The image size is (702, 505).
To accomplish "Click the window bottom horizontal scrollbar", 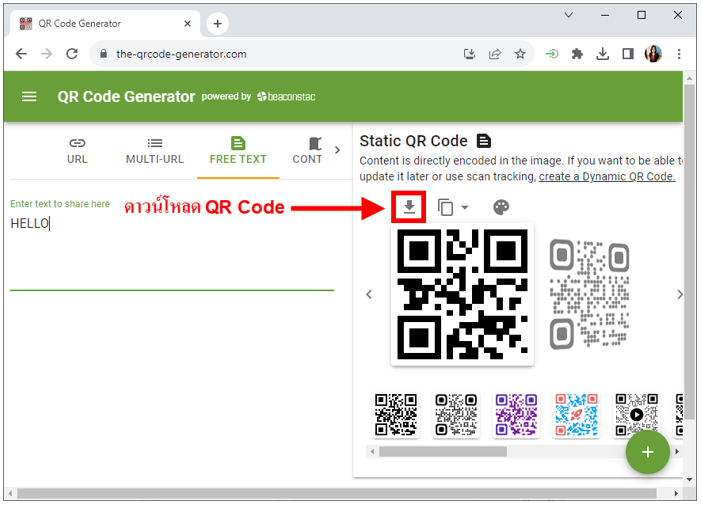I will [337, 494].
